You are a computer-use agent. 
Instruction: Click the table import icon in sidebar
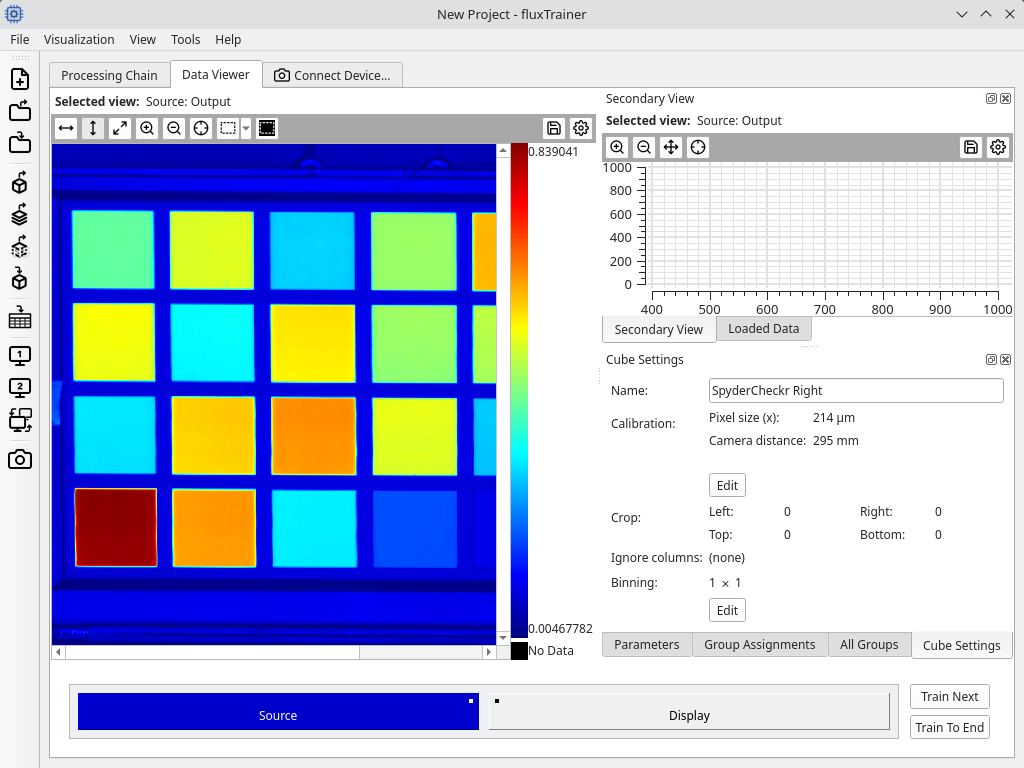pos(20,318)
